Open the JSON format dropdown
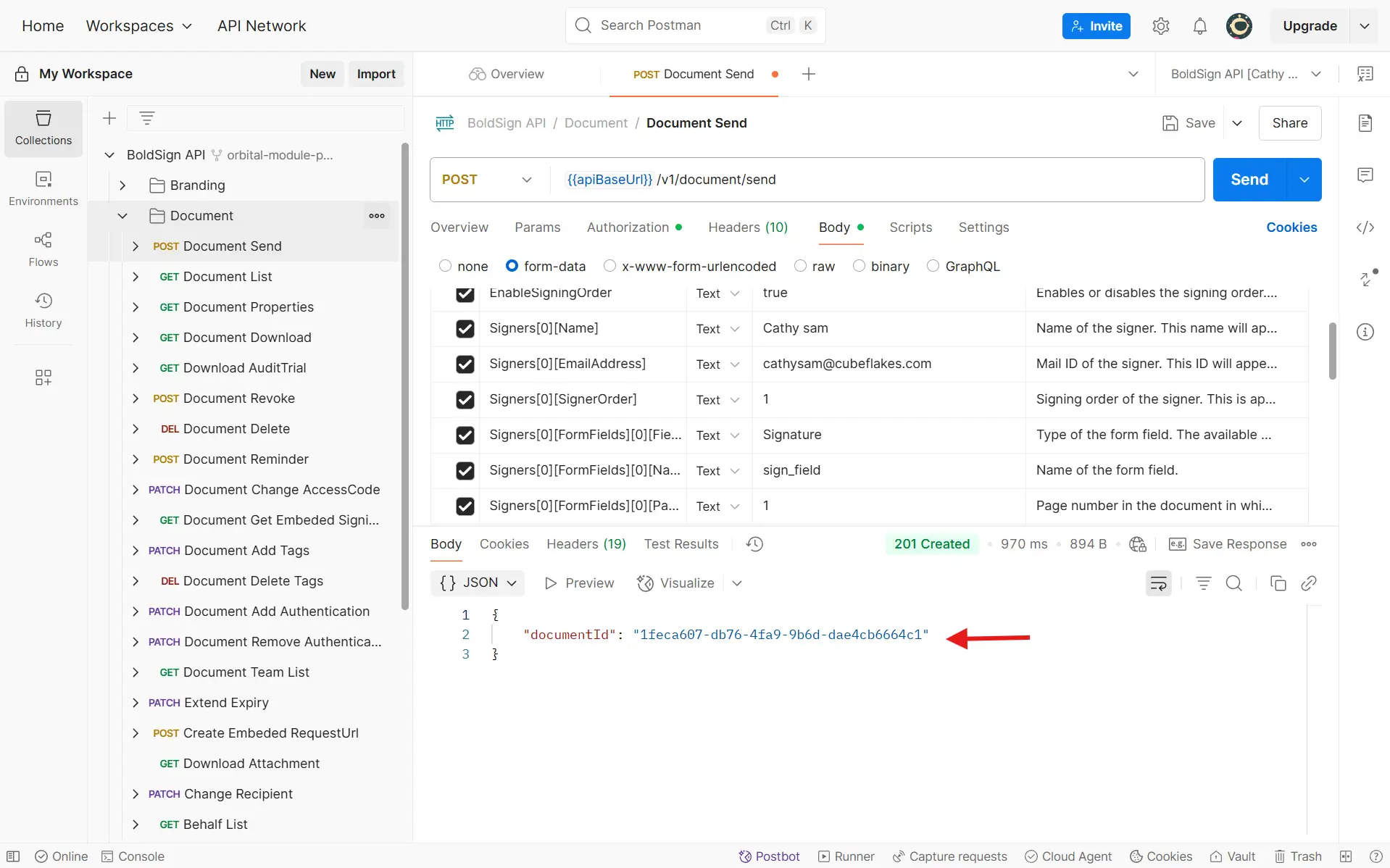 [x=478, y=583]
